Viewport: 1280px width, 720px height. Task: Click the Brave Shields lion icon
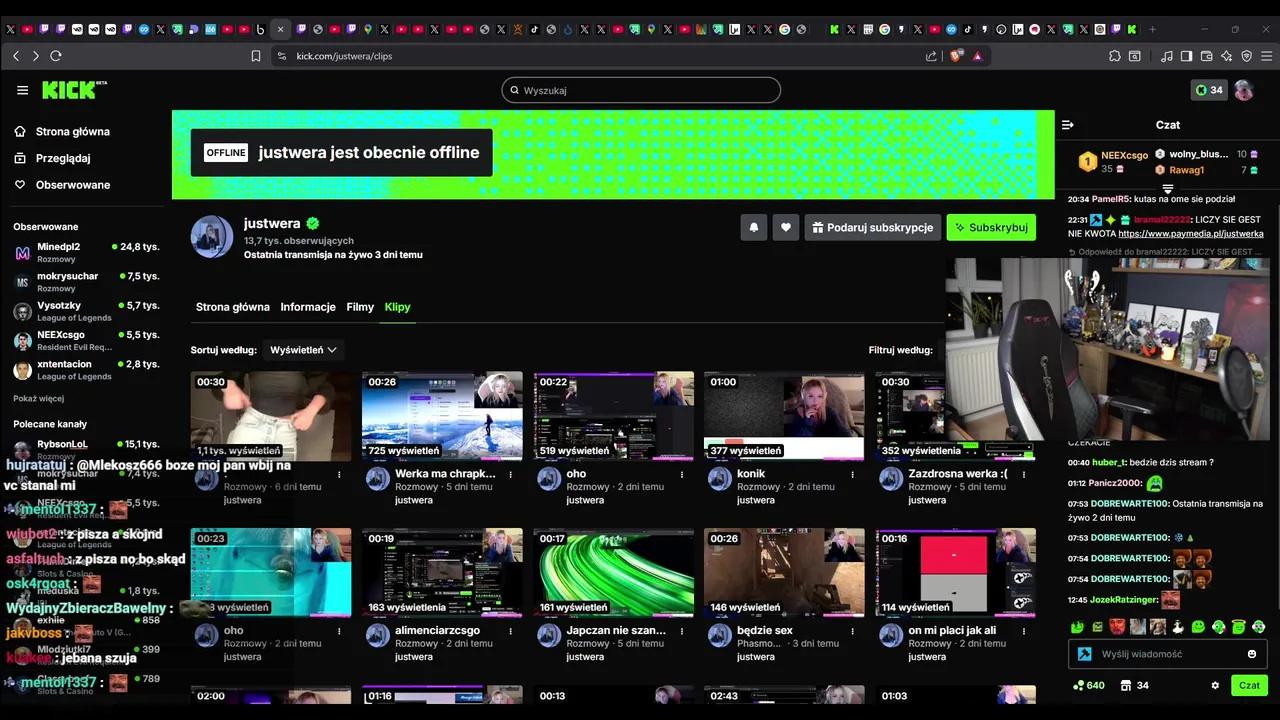957,56
